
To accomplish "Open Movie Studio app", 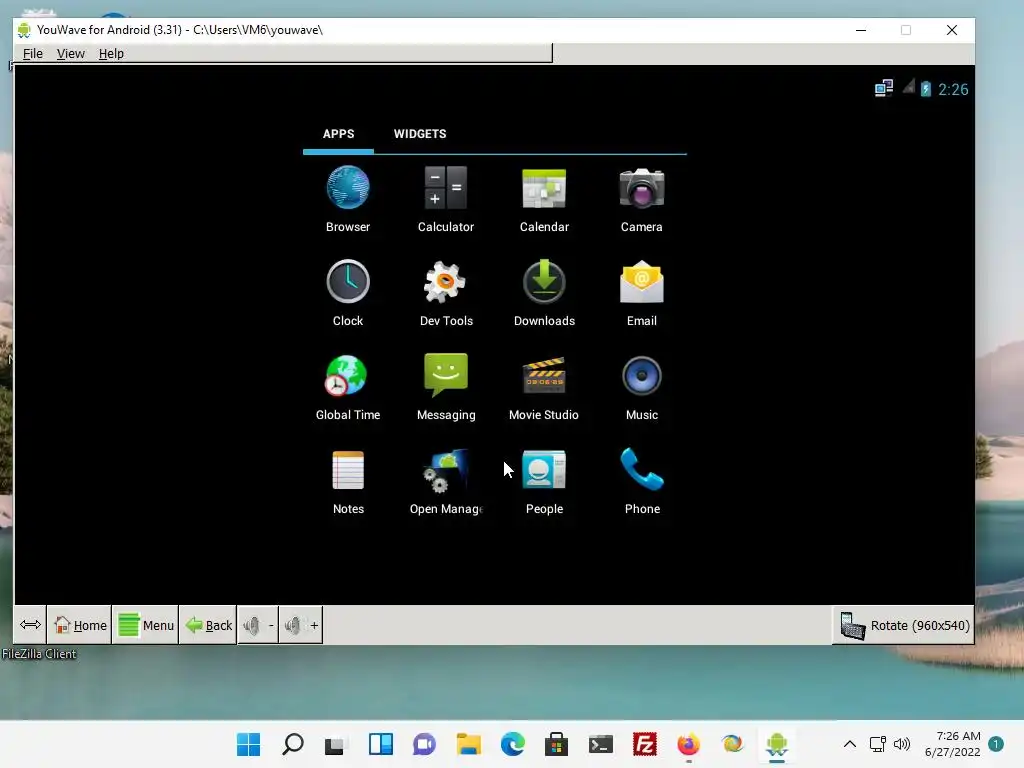I will point(543,387).
